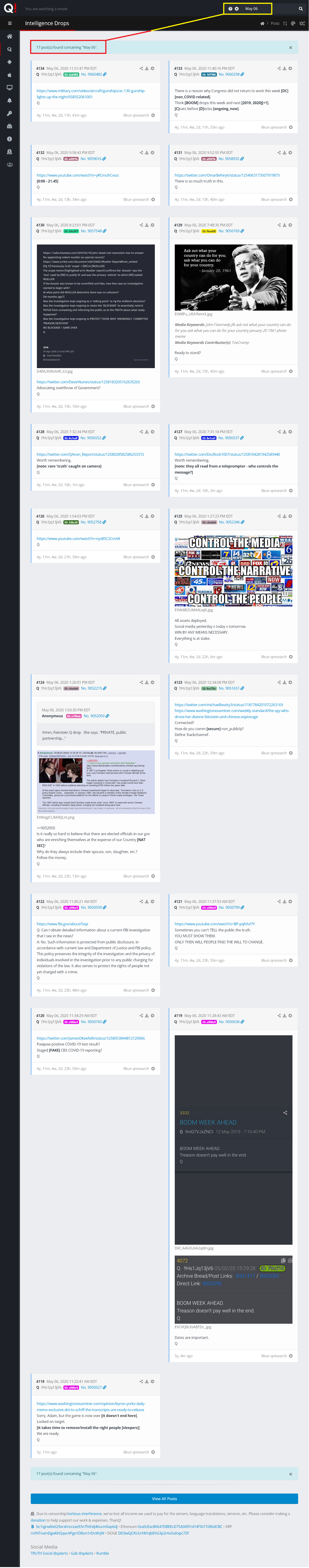Screen dimensions: 309x1568
Task: Toggle the post sort order icon
Action: coord(285,23)
